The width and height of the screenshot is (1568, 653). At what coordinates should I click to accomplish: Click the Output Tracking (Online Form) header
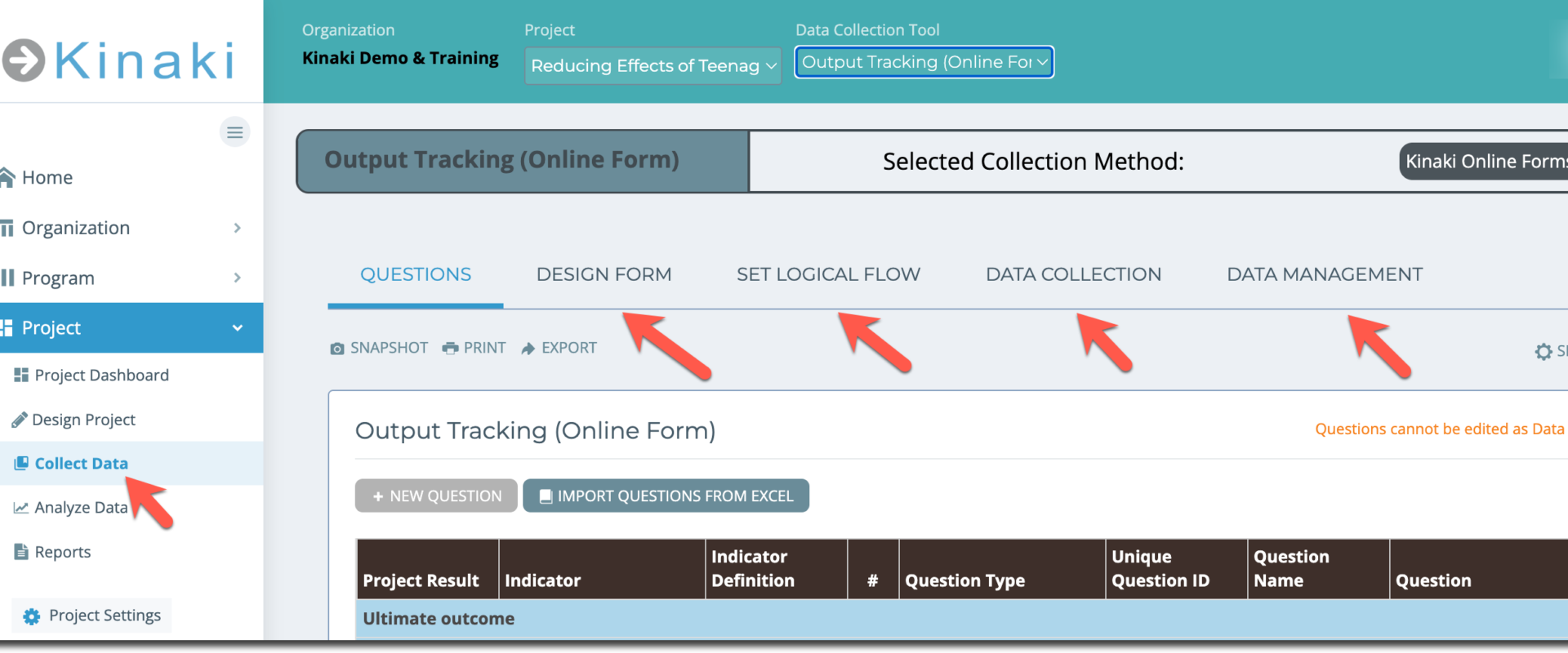[x=523, y=161]
